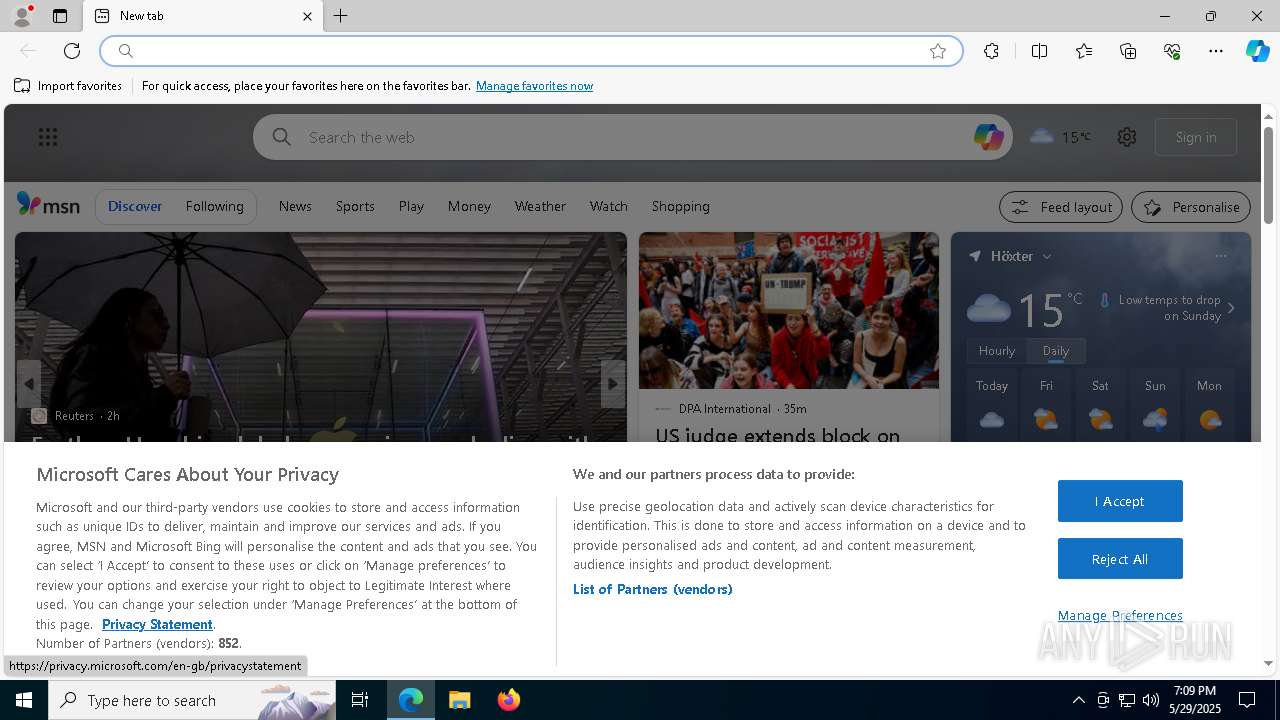Close the New tab tab

(x=307, y=16)
